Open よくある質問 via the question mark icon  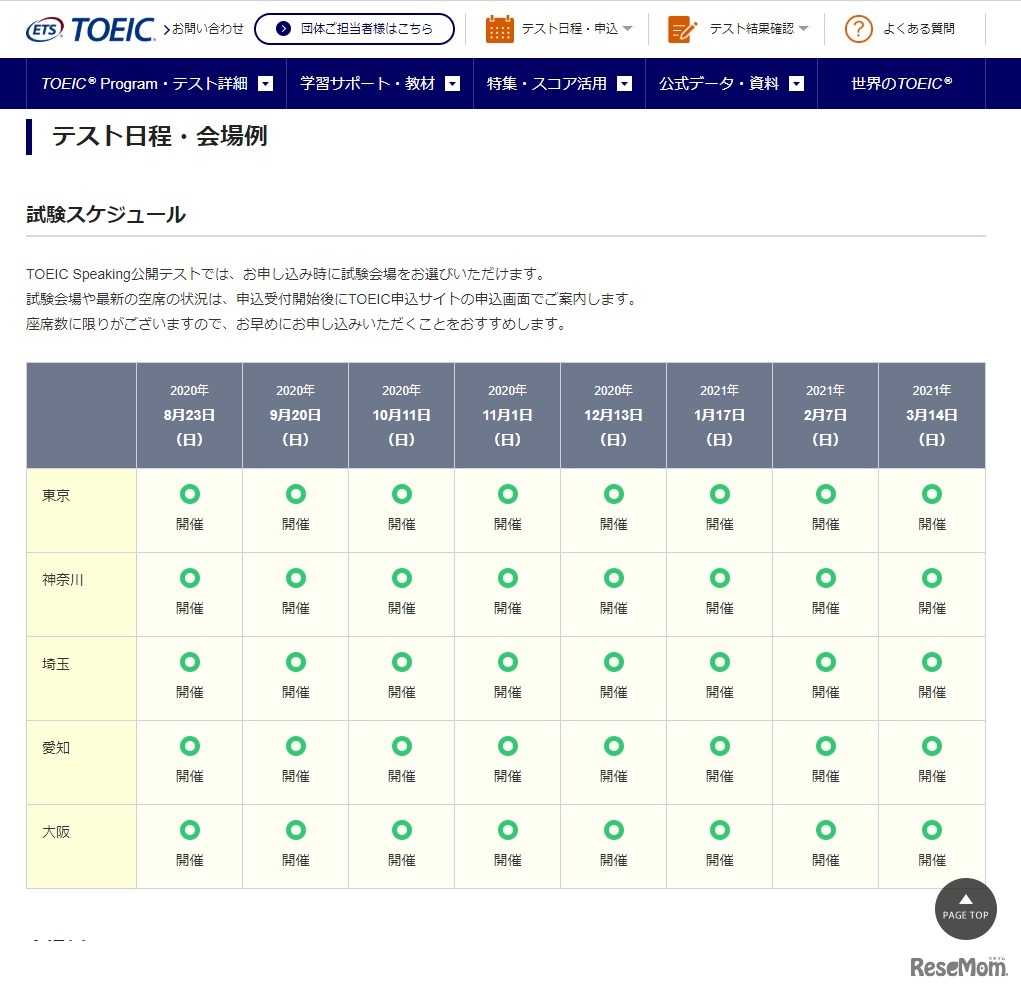(x=857, y=29)
